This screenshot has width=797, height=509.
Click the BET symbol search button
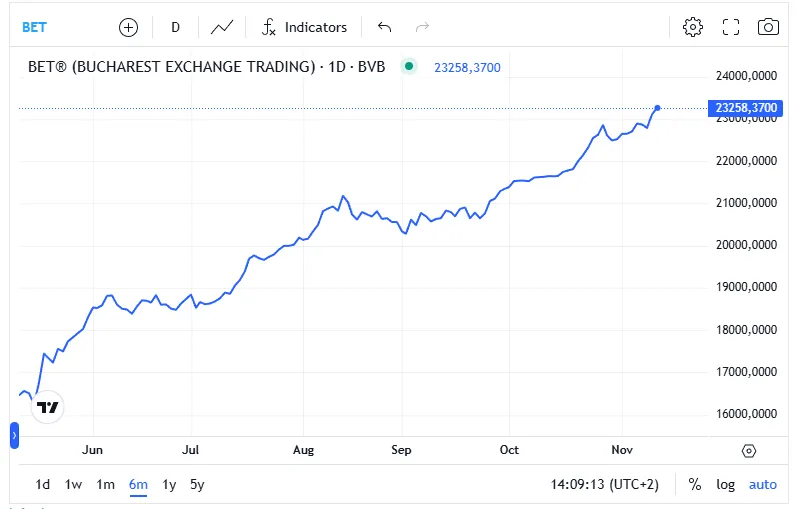click(x=35, y=27)
